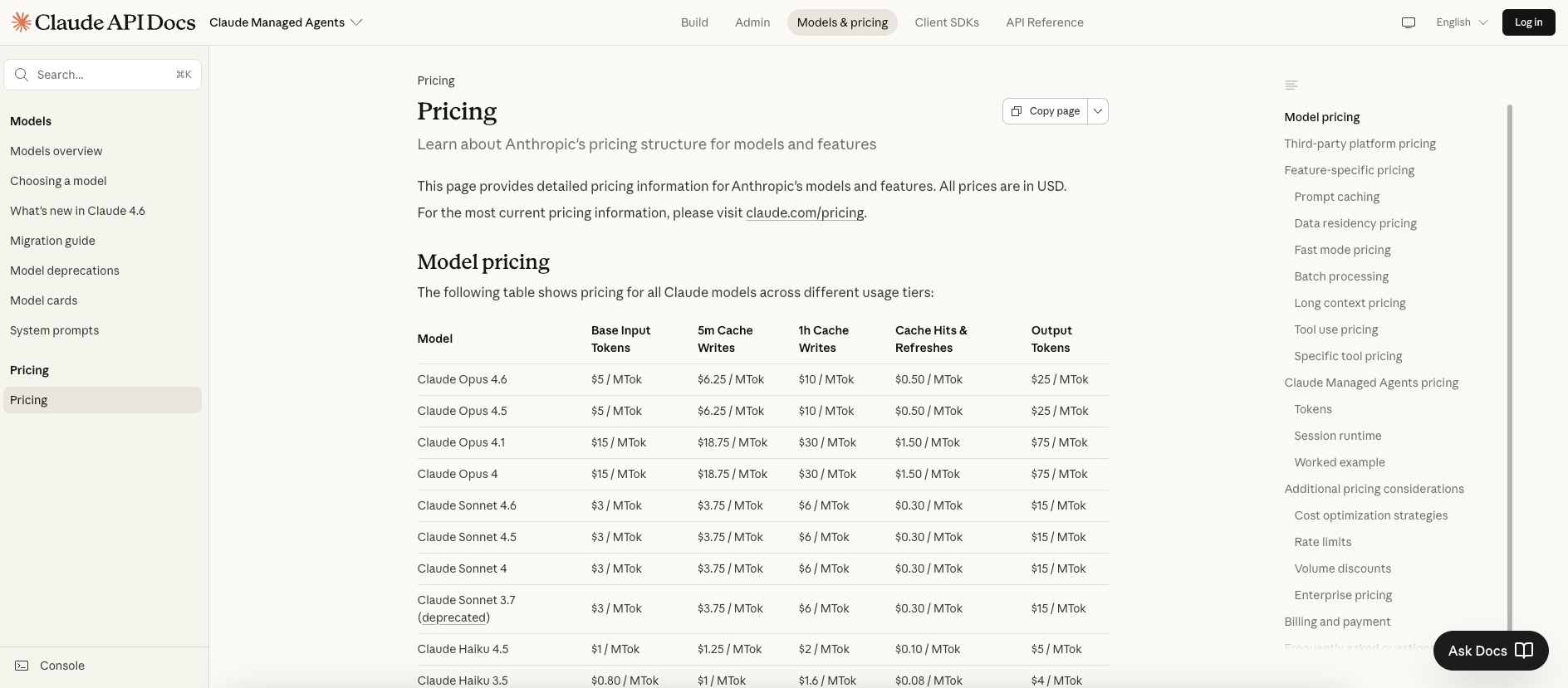Switch to the Build section
Image resolution: width=1568 pixels, height=688 pixels.
click(x=694, y=22)
